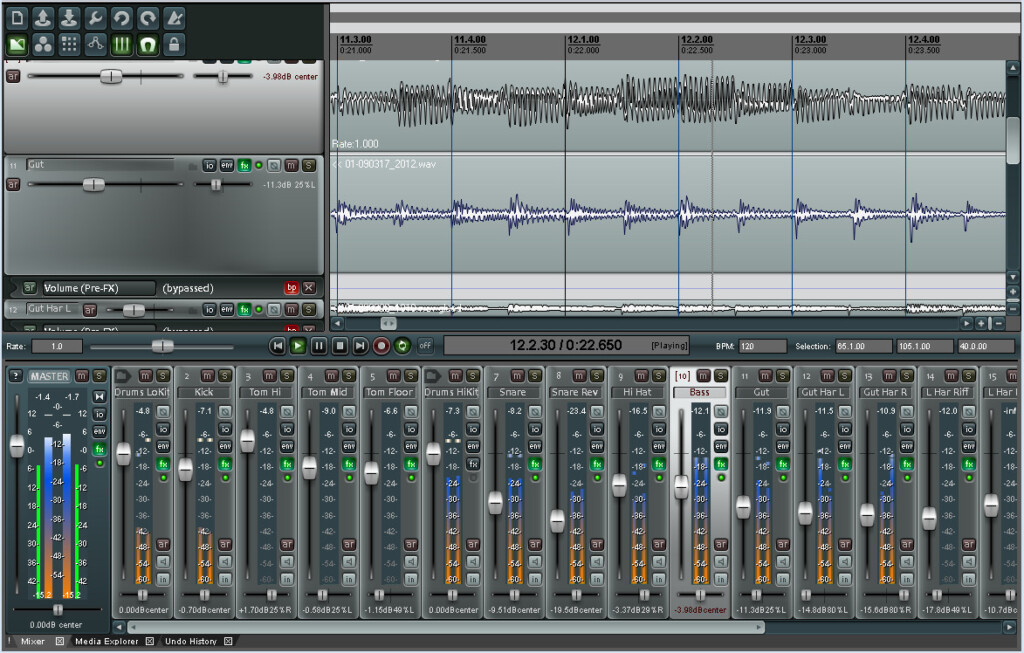Click the Stop button in transport

(x=339, y=346)
